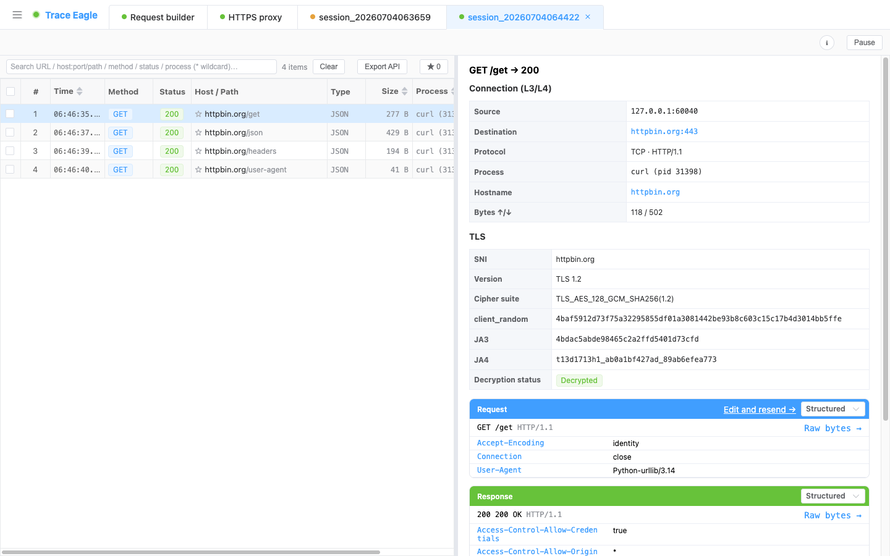Click the vertical scrollbar of the details panel
This screenshot has height=556, width=890.
click(885, 238)
